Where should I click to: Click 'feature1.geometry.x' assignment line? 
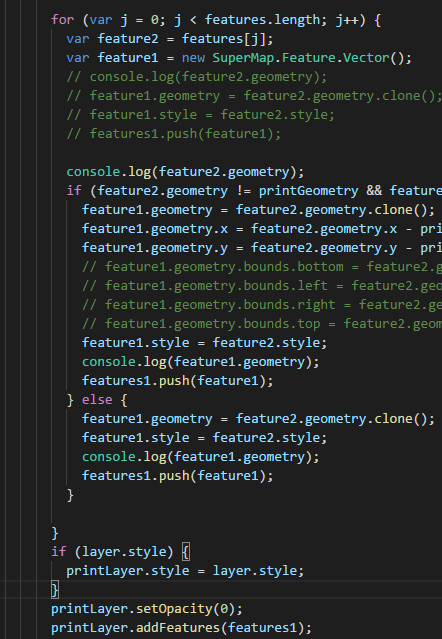(x=262, y=229)
